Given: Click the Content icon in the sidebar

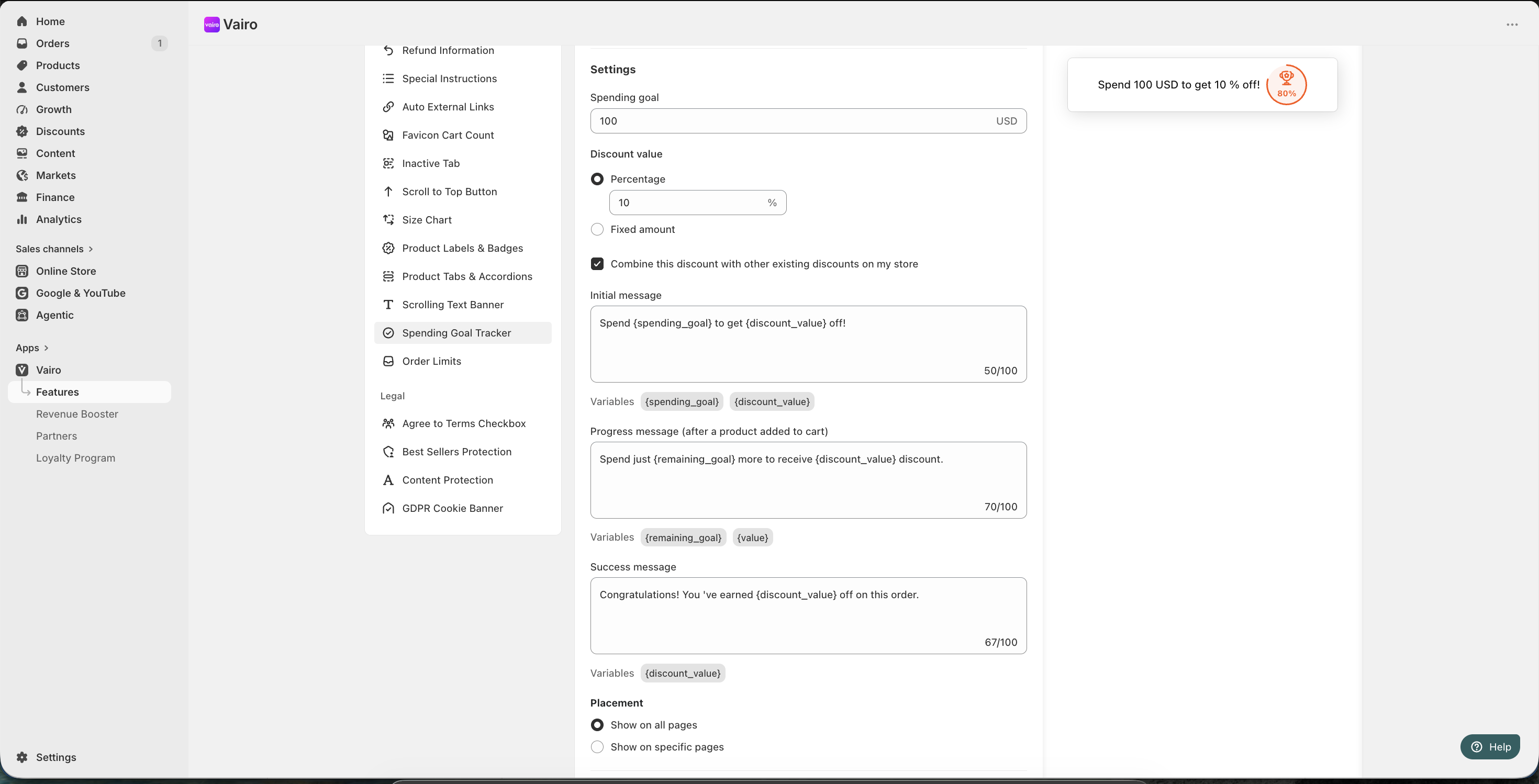Looking at the screenshot, I should (22, 153).
